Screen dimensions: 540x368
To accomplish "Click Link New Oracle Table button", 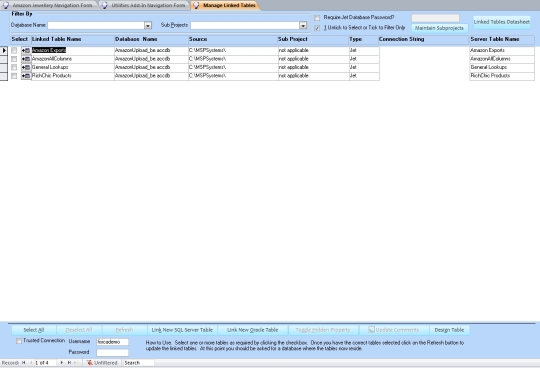I will [x=252, y=330].
